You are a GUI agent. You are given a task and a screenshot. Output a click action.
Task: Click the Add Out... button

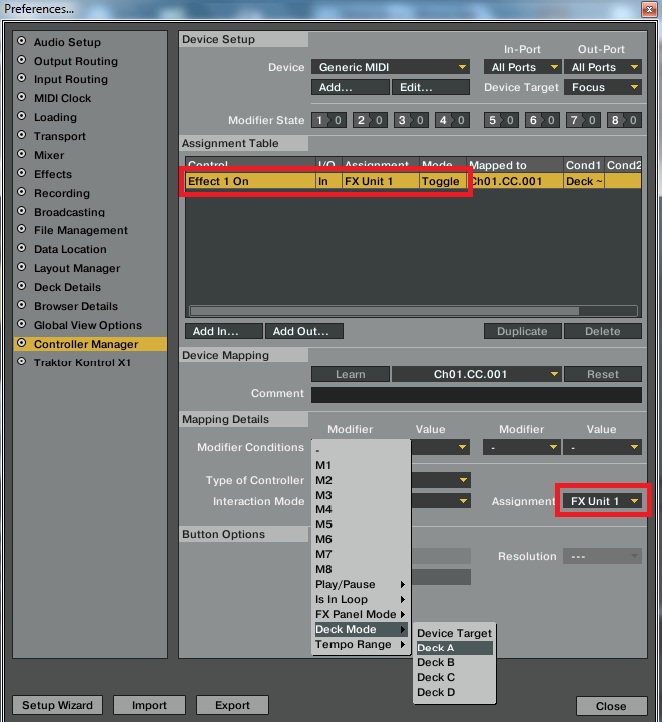pyautogui.click(x=304, y=331)
